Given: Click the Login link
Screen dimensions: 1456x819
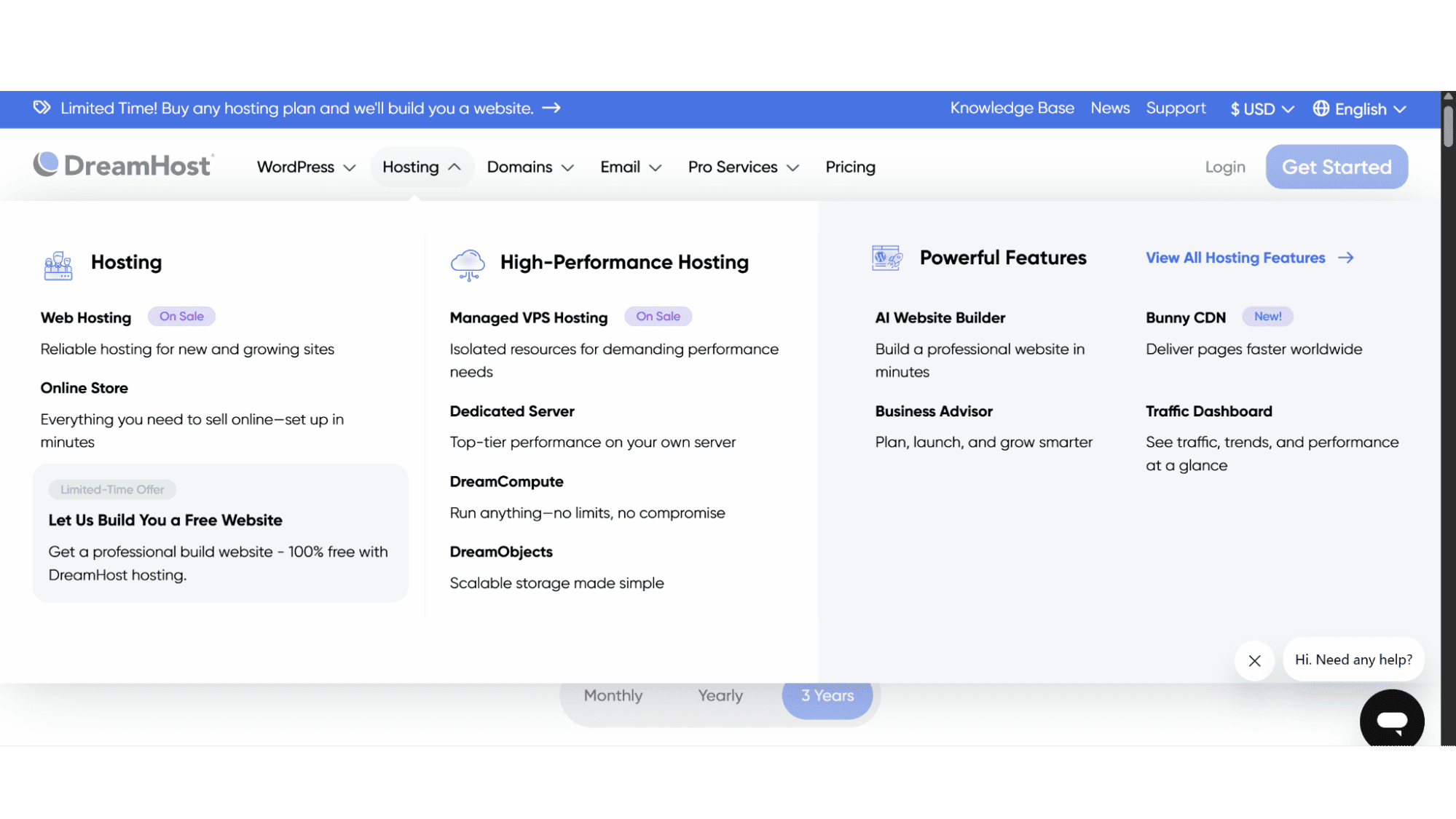Looking at the screenshot, I should (x=1225, y=167).
